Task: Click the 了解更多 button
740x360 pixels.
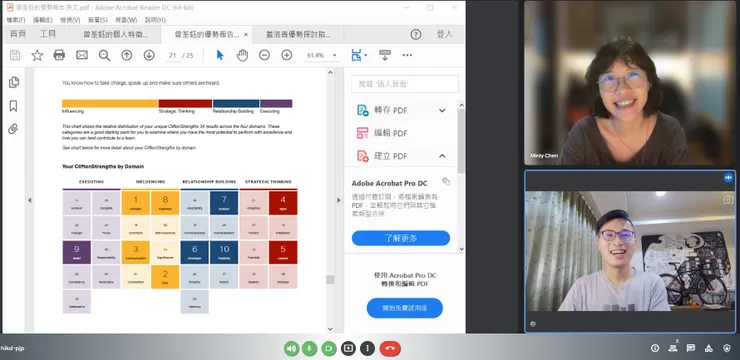Action: pyautogui.click(x=401, y=238)
